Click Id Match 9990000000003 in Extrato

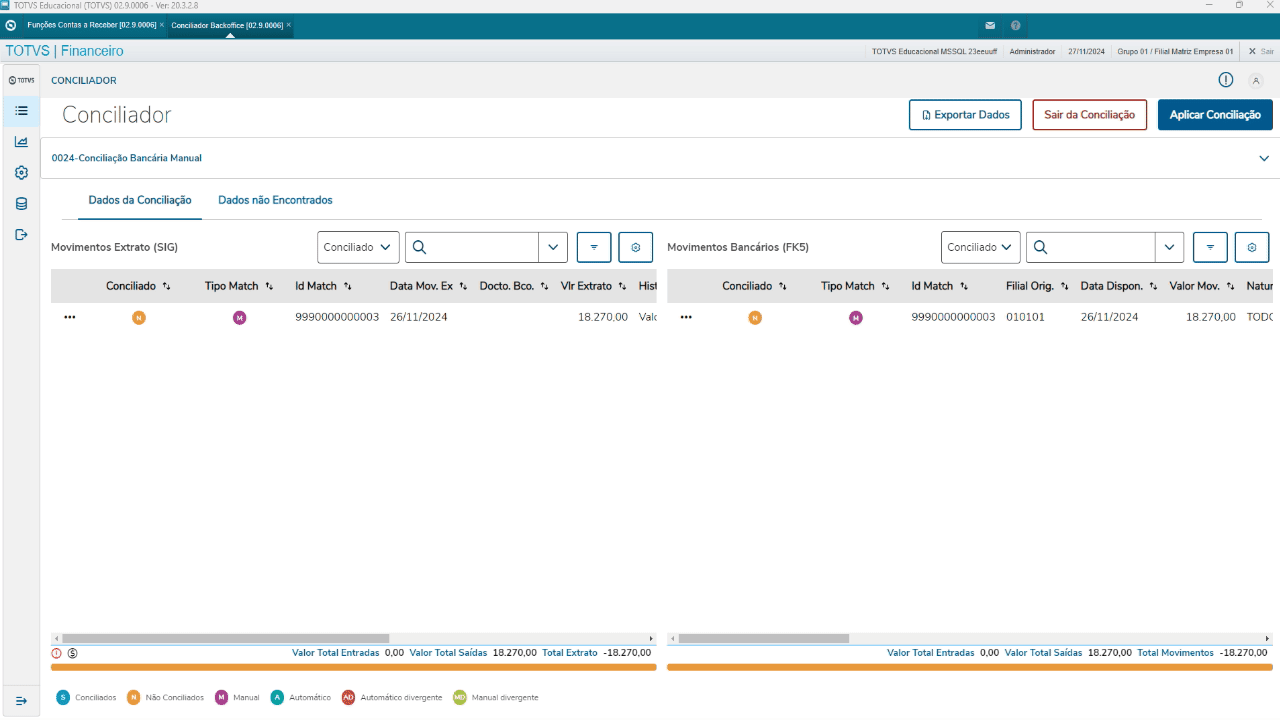tap(337, 317)
